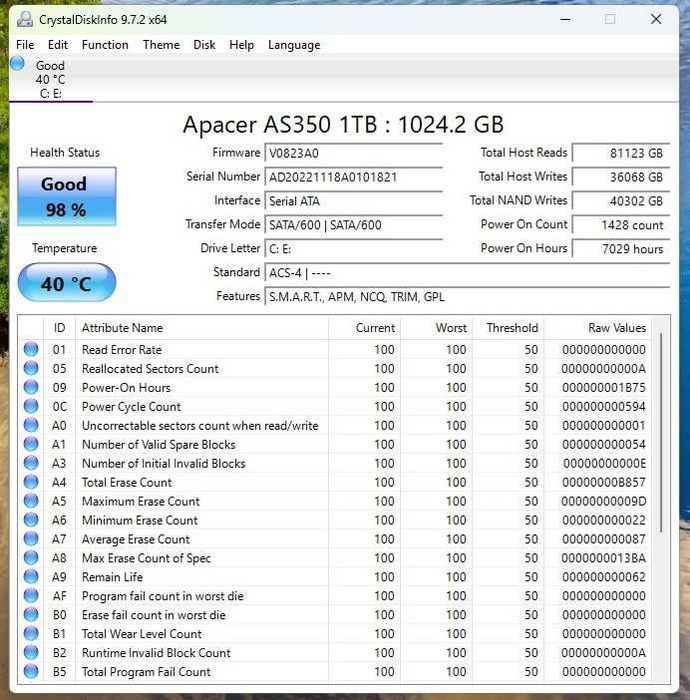This screenshot has height=700, width=690.
Task: Click the Worst column header
Action: [436, 328]
